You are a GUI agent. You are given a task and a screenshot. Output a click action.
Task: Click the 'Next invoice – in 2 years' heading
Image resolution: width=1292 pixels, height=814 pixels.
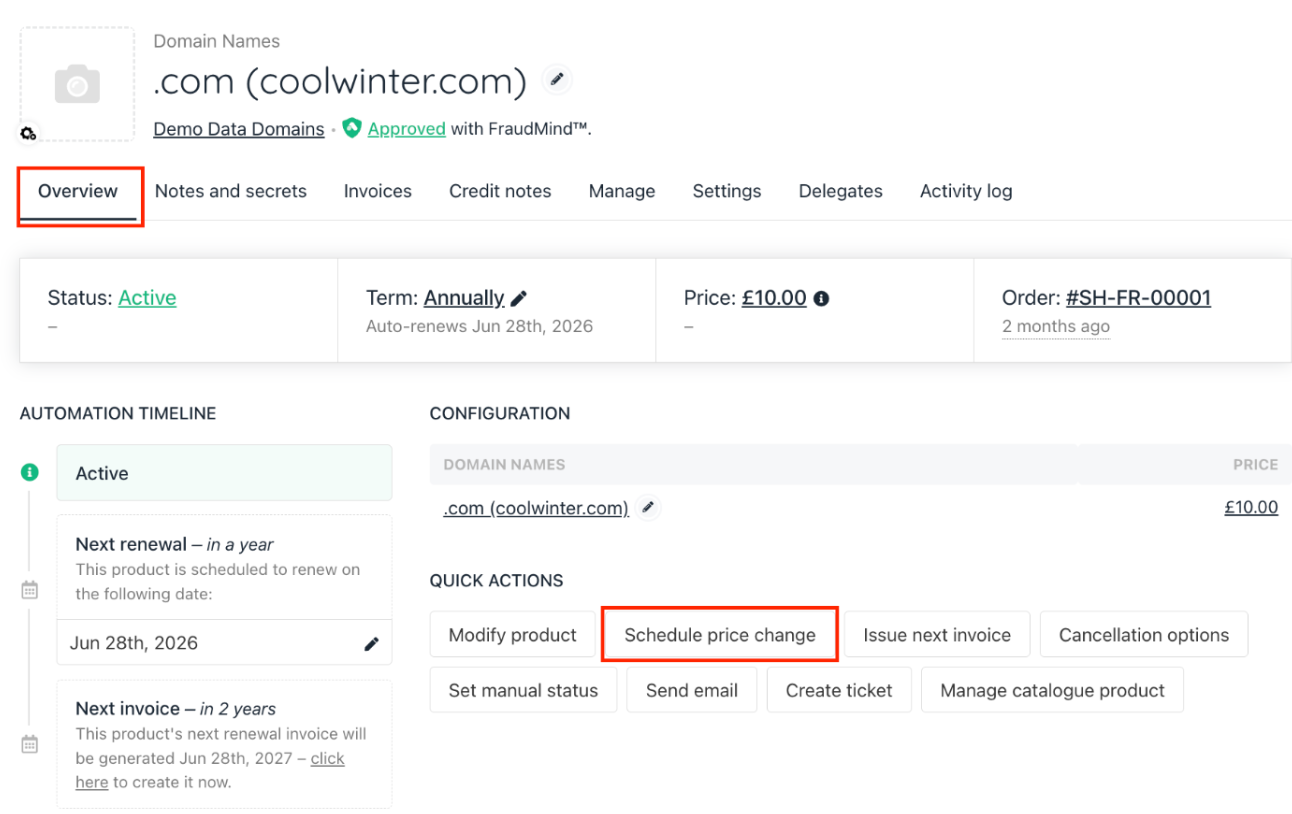coord(175,709)
